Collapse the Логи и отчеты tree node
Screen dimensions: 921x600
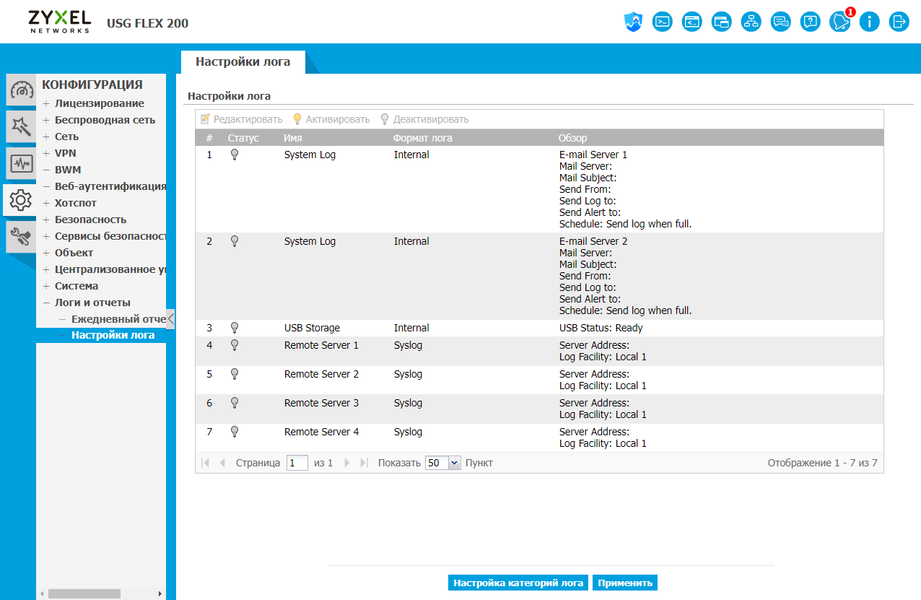coord(46,303)
